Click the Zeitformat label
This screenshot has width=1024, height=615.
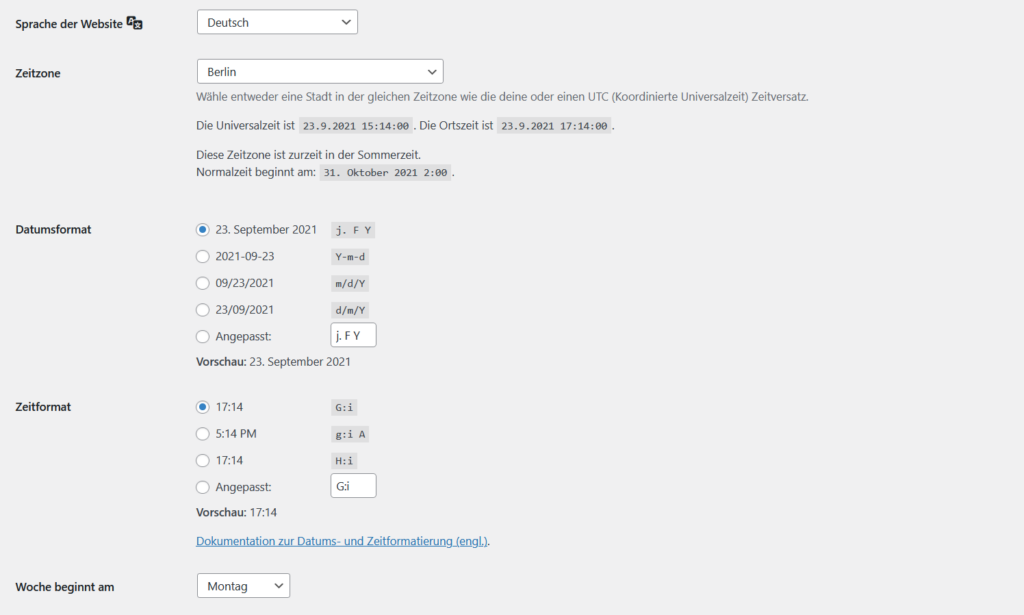point(43,407)
